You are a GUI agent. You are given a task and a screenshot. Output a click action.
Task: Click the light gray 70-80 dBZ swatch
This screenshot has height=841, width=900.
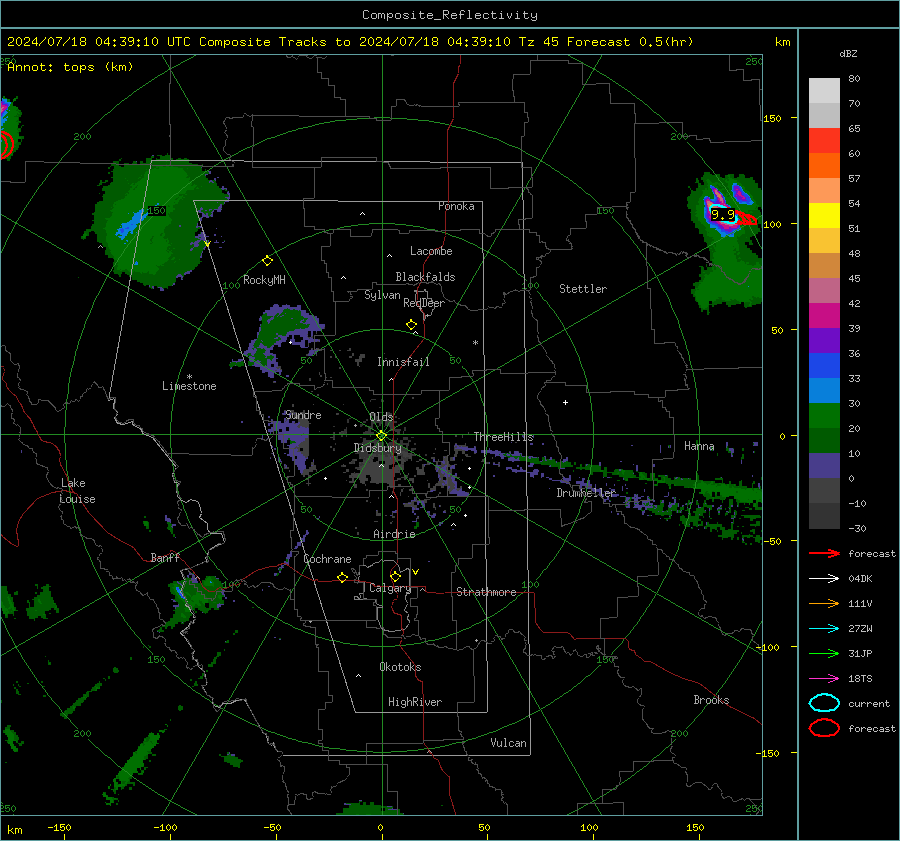(824, 91)
